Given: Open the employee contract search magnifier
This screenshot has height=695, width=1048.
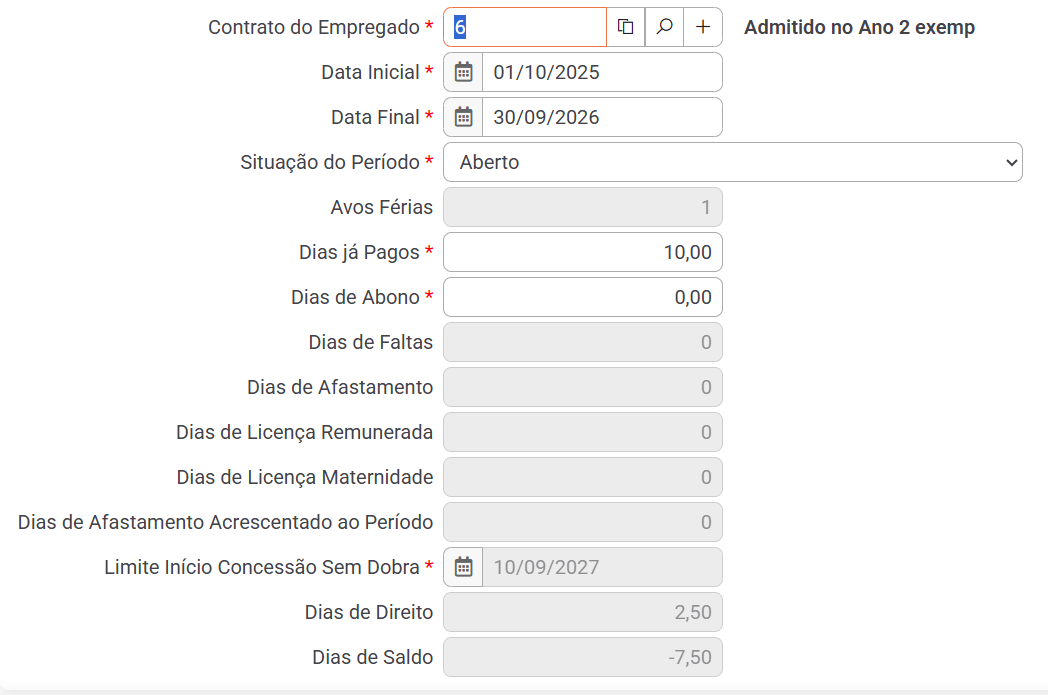Looking at the screenshot, I should click(x=664, y=27).
